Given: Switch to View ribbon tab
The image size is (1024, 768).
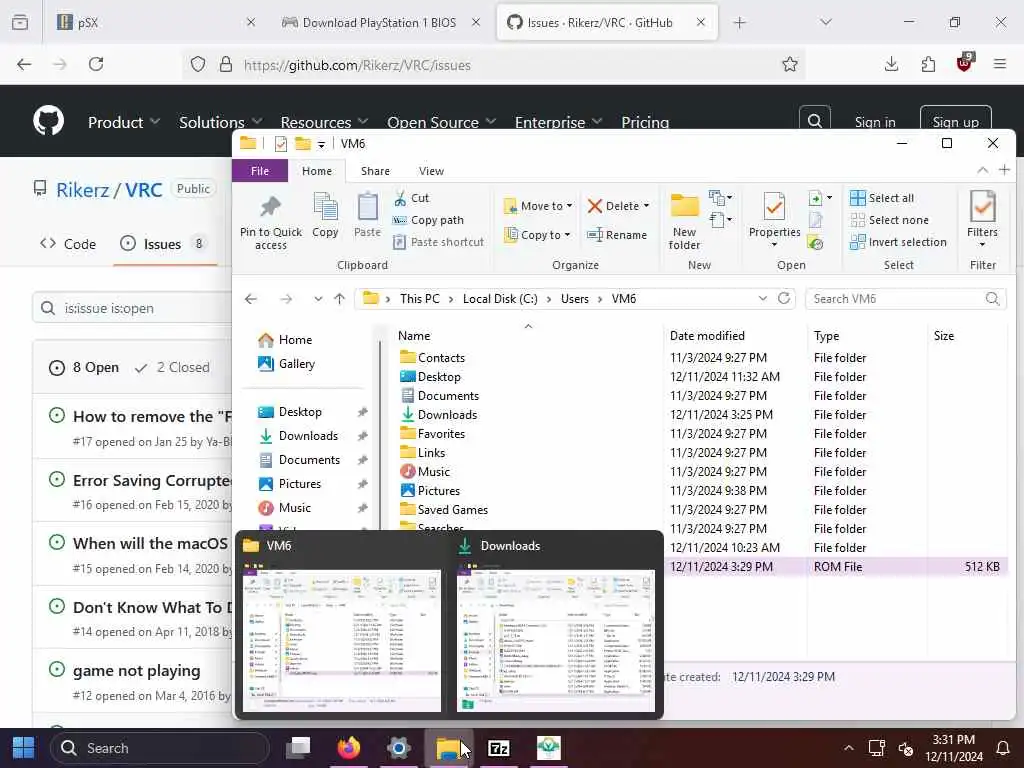Looking at the screenshot, I should [x=431, y=170].
